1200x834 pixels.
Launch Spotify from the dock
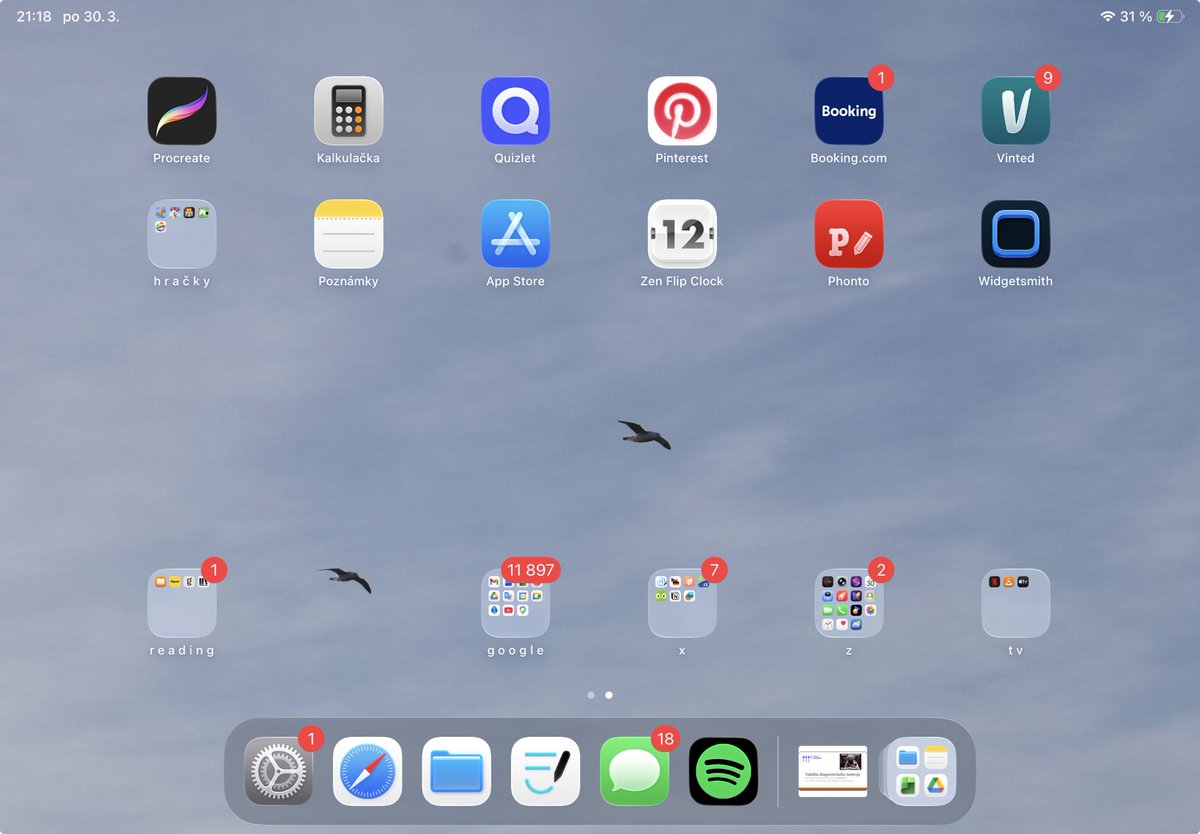point(723,771)
